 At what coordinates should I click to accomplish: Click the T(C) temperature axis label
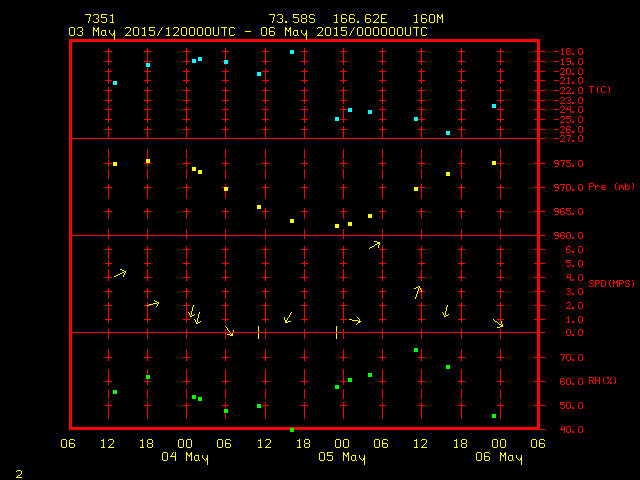599,90
